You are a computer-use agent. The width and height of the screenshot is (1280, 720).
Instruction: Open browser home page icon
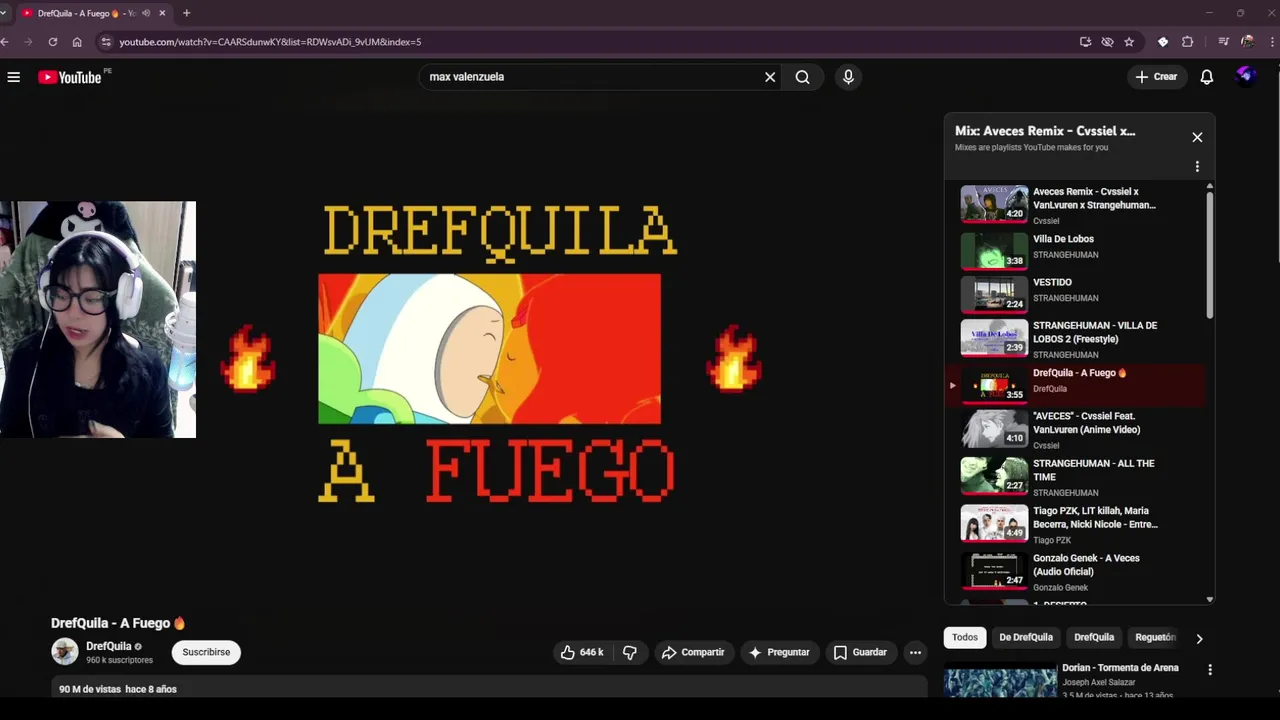coord(77,42)
